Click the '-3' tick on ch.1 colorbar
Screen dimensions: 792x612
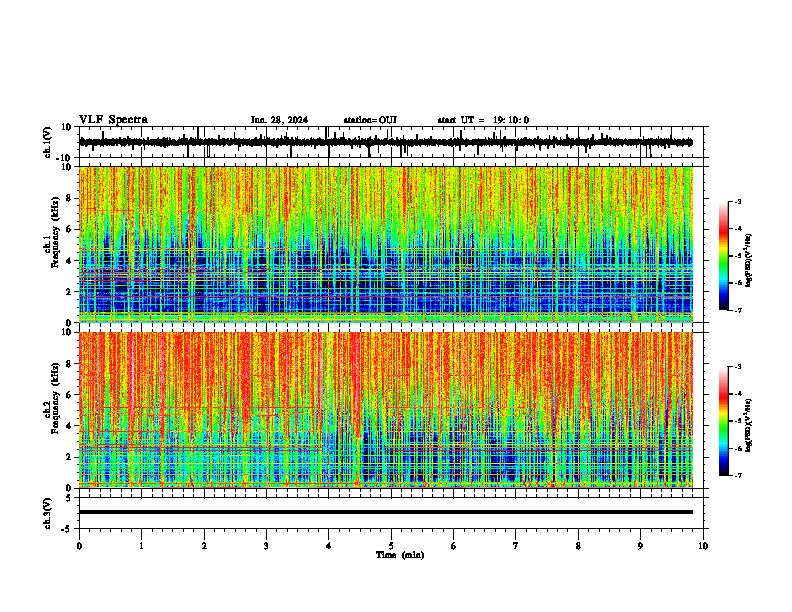pyautogui.click(x=737, y=201)
